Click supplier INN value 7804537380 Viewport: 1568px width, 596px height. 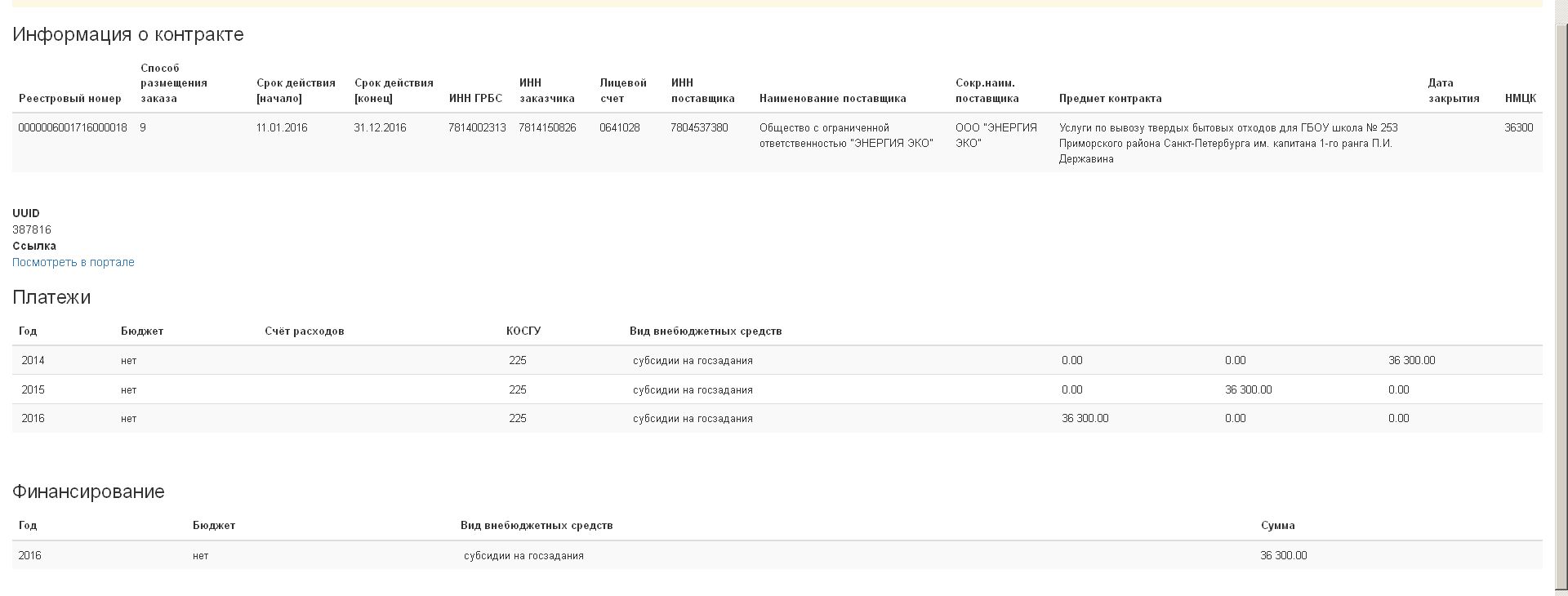698,127
